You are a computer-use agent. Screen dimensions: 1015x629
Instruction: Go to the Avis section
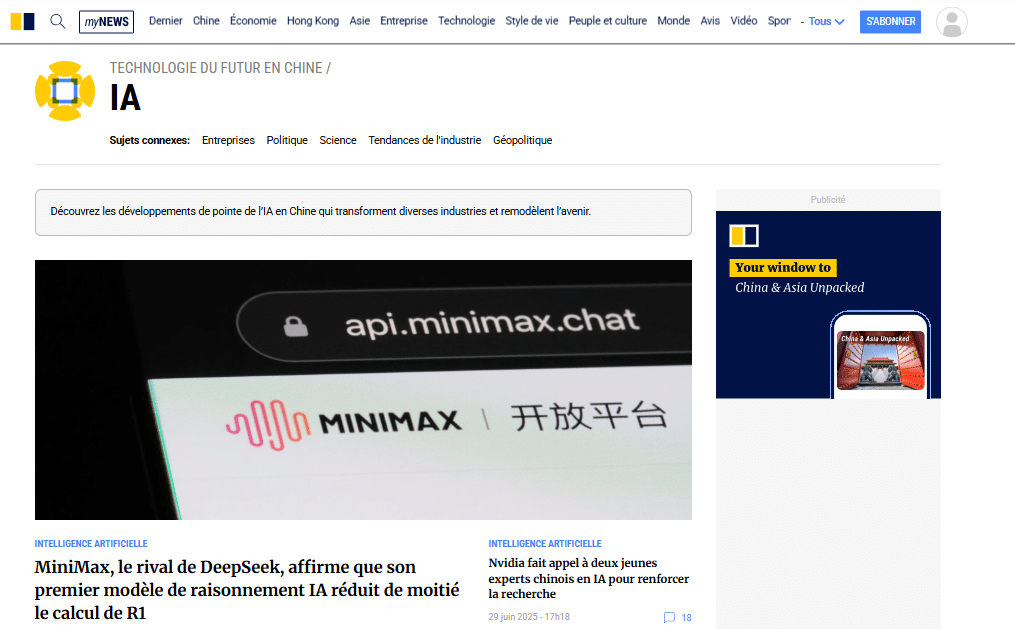point(710,21)
